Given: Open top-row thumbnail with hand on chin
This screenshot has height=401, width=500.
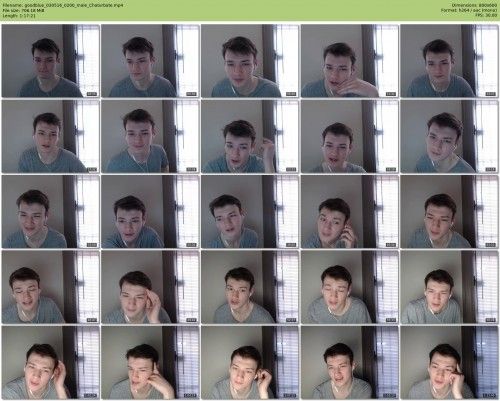Looking at the screenshot, I should click(350, 61).
